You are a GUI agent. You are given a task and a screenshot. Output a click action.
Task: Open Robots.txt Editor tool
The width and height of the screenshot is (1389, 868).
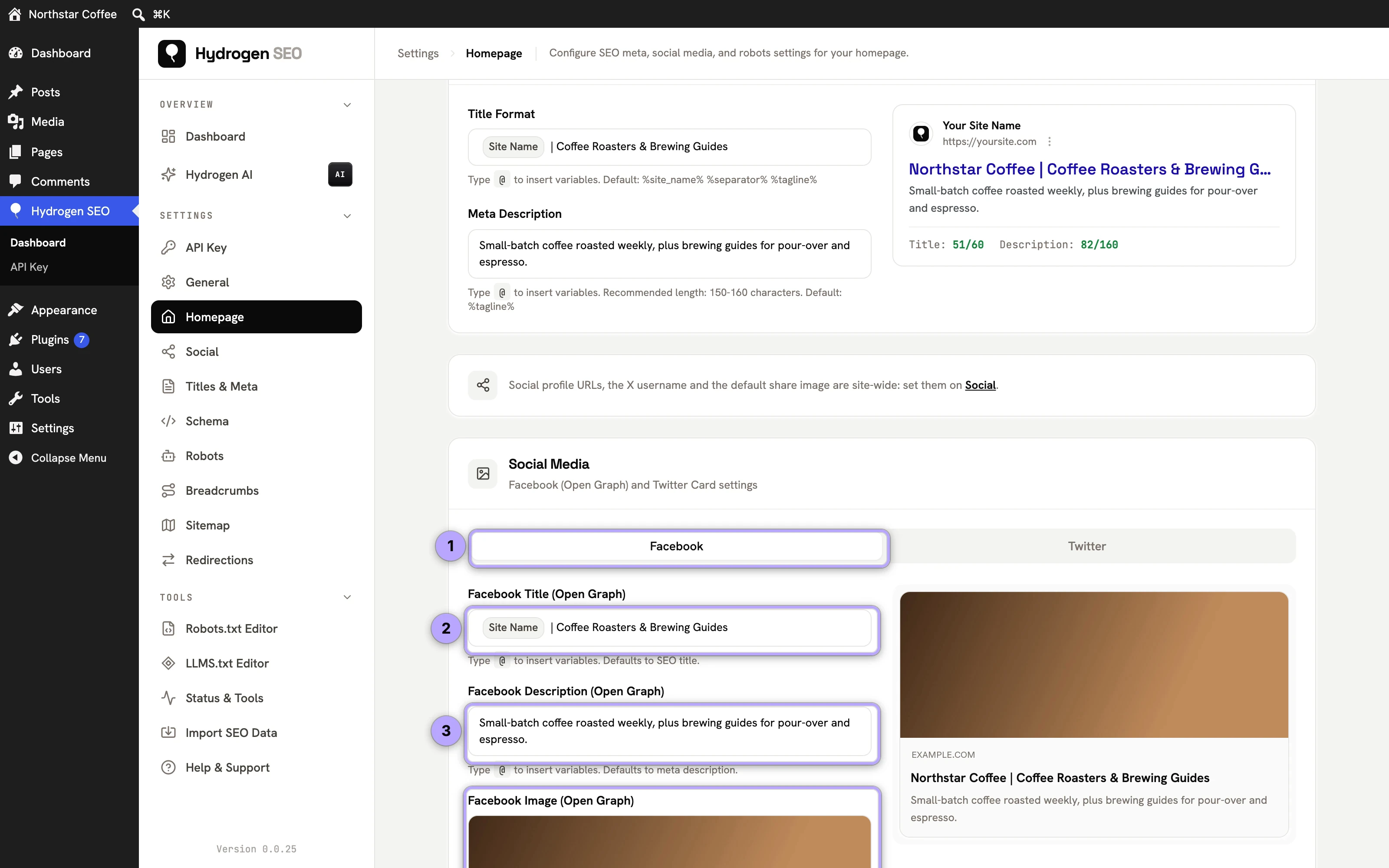click(256, 628)
